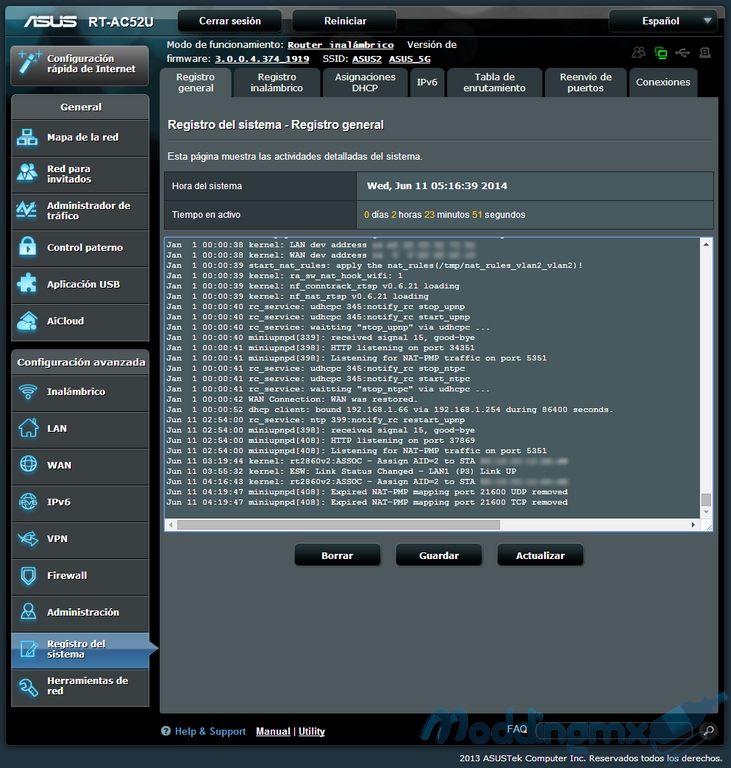Click the ASUS2 SSID link
The width and height of the screenshot is (731, 768).
[366, 59]
